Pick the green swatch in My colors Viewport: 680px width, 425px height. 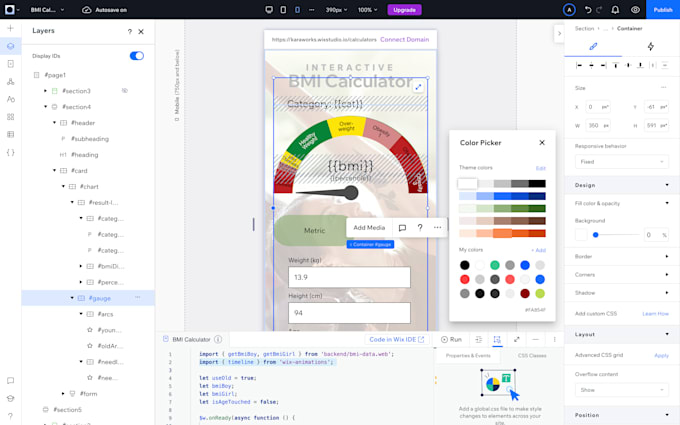pos(494,265)
